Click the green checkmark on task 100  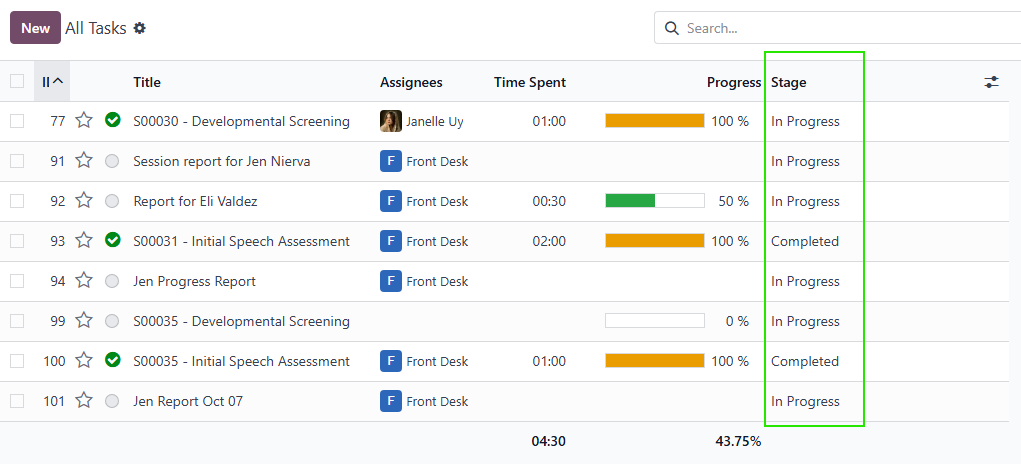[113, 361]
